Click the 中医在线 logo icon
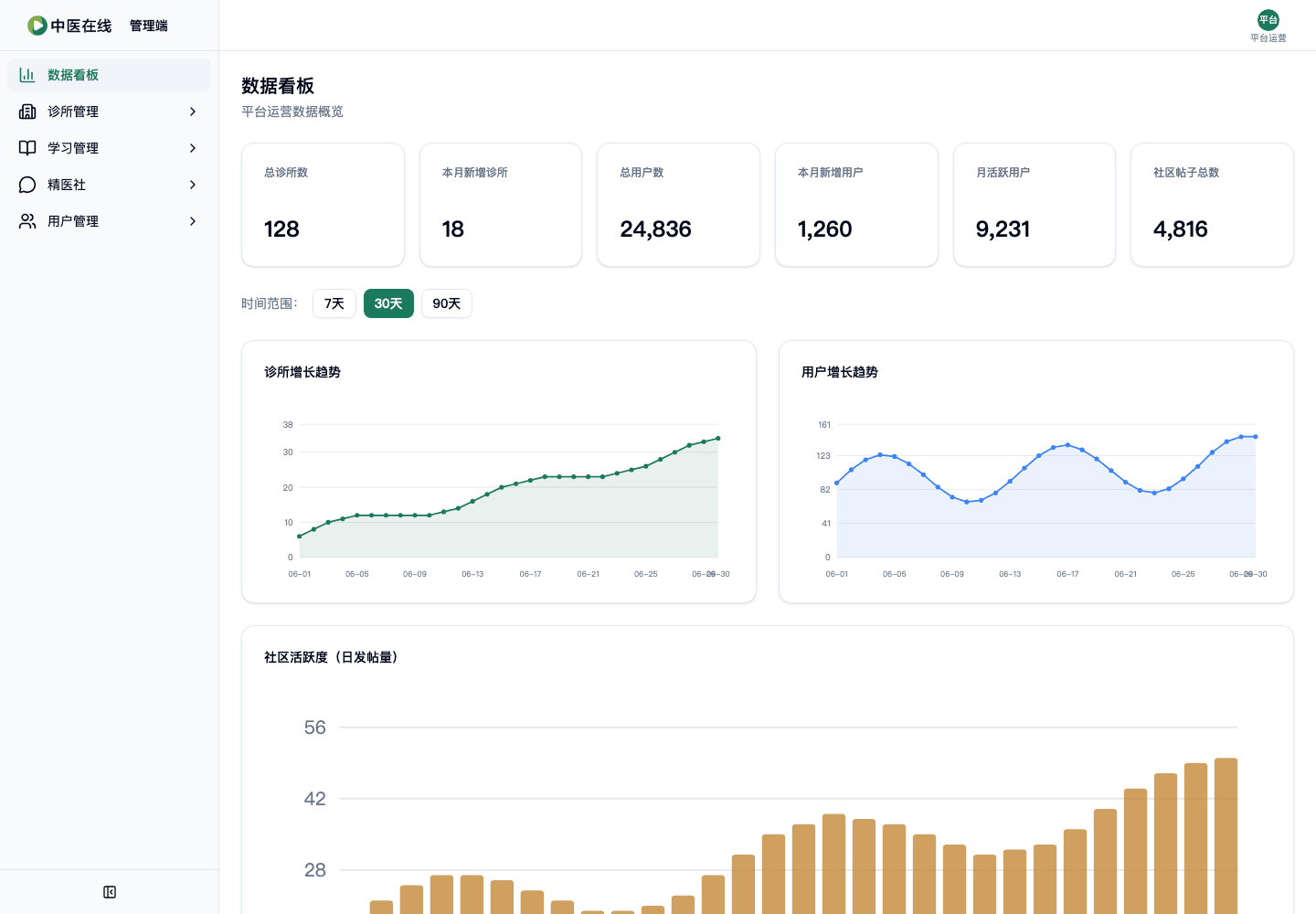 (37, 26)
